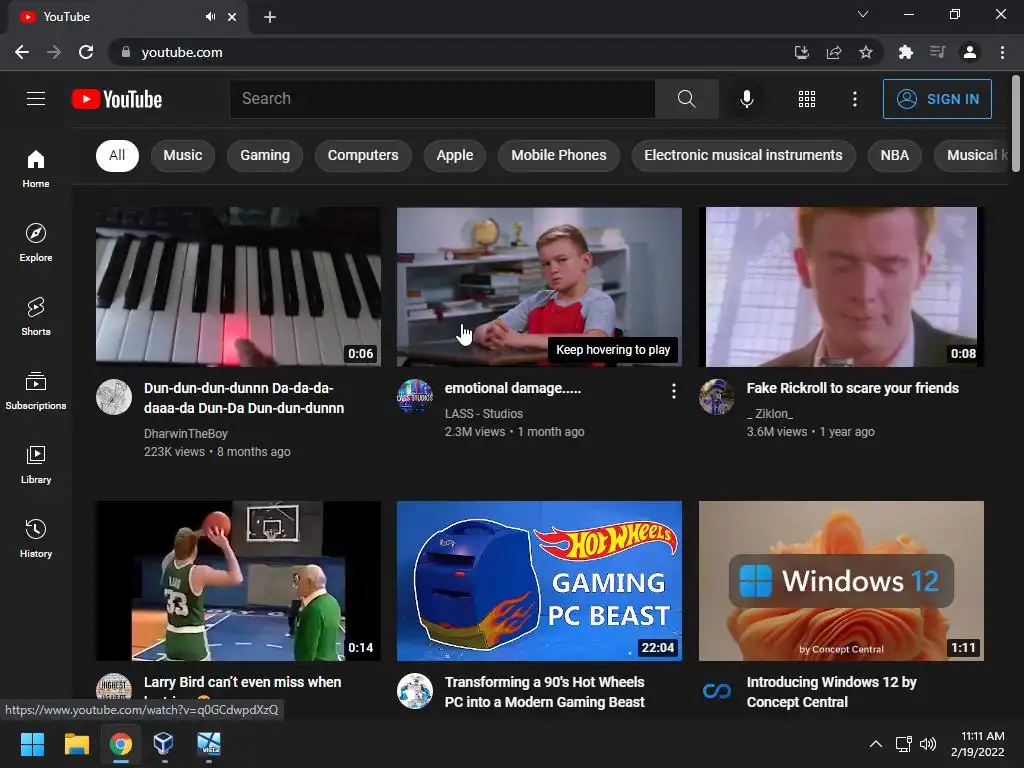Play the piano keys thumbnail video
Screen dimensions: 1024x768
(238, 287)
